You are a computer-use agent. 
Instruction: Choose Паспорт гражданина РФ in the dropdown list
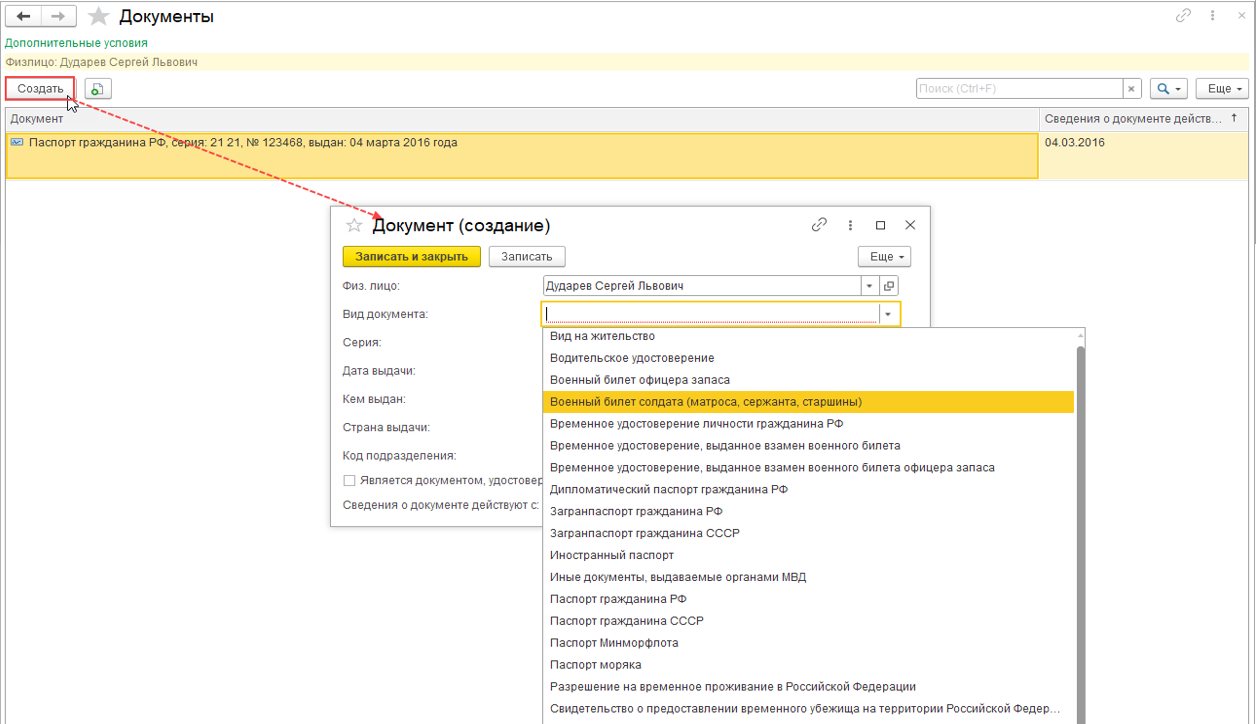point(617,599)
